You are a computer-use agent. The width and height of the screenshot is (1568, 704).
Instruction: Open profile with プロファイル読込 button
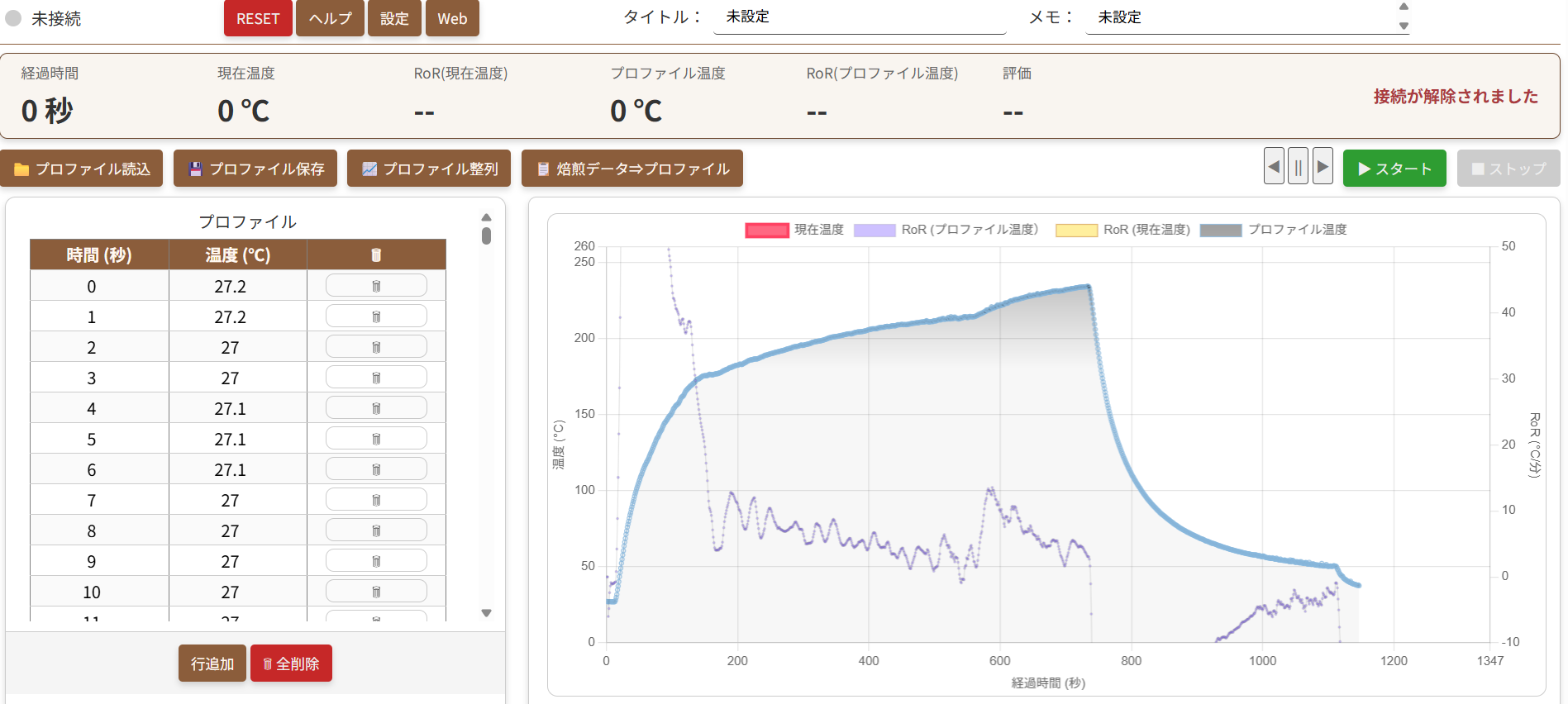pyautogui.click(x=82, y=169)
